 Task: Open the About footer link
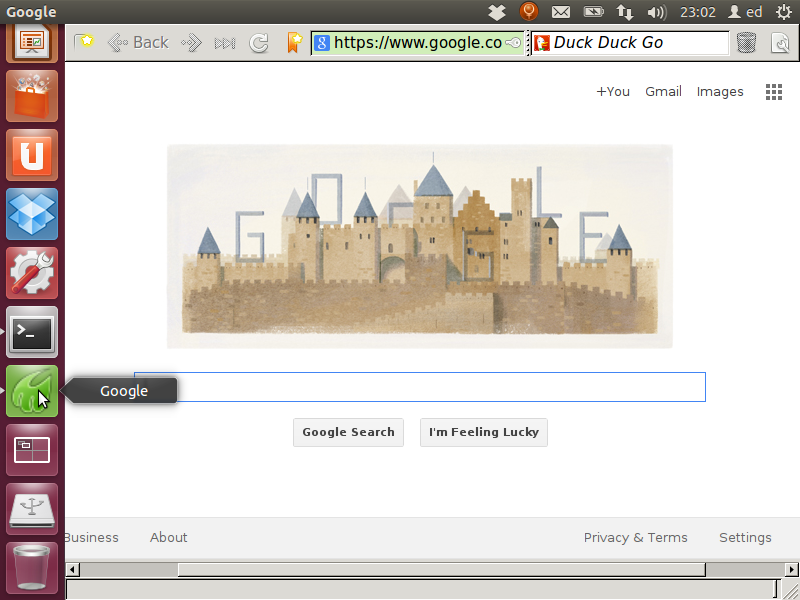pyautogui.click(x=168, y=538)
